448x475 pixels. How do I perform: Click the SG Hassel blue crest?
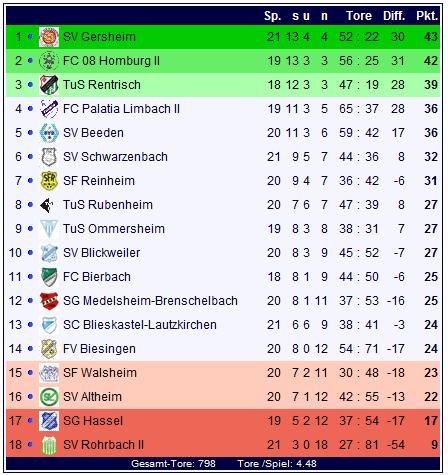pyautogui.click(x=49, y=421)
